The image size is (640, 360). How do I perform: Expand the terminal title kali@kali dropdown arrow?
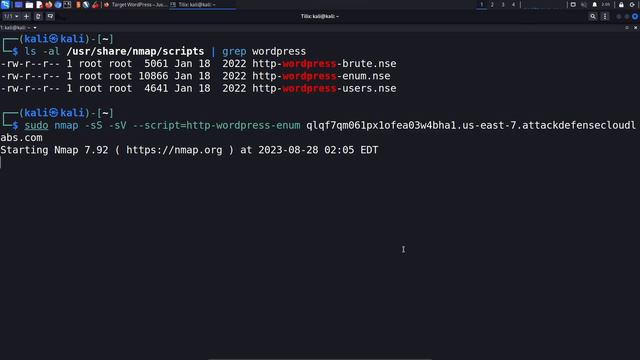click(x=35, y=28)
